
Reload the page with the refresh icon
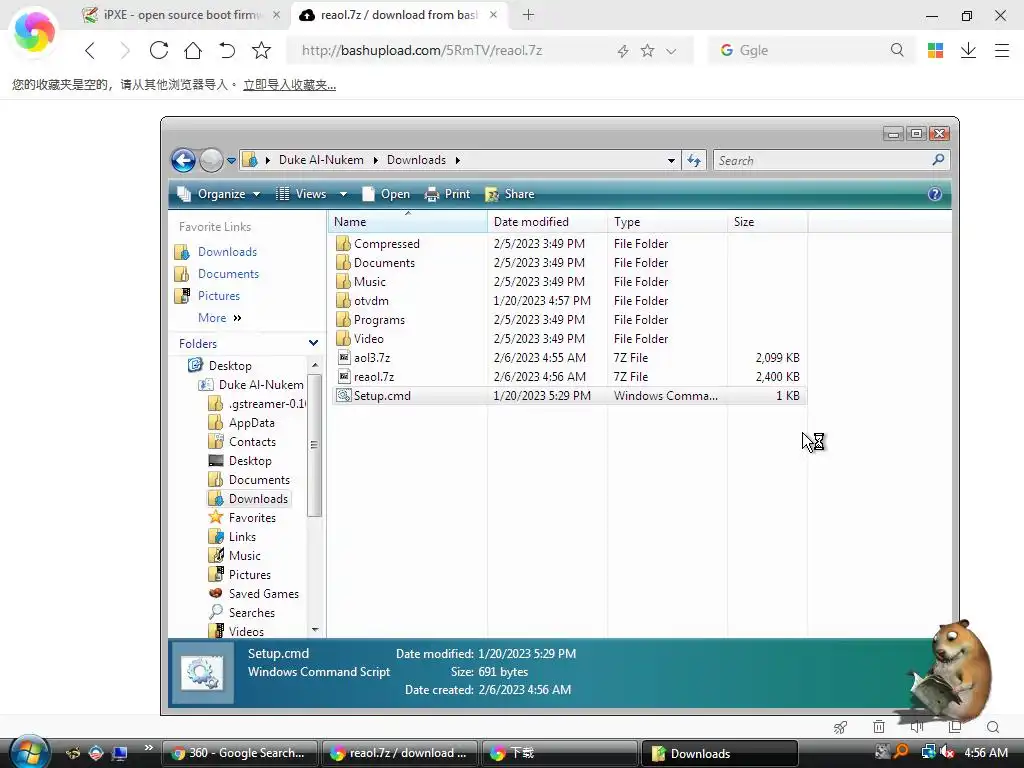click(x=159, y=50)
